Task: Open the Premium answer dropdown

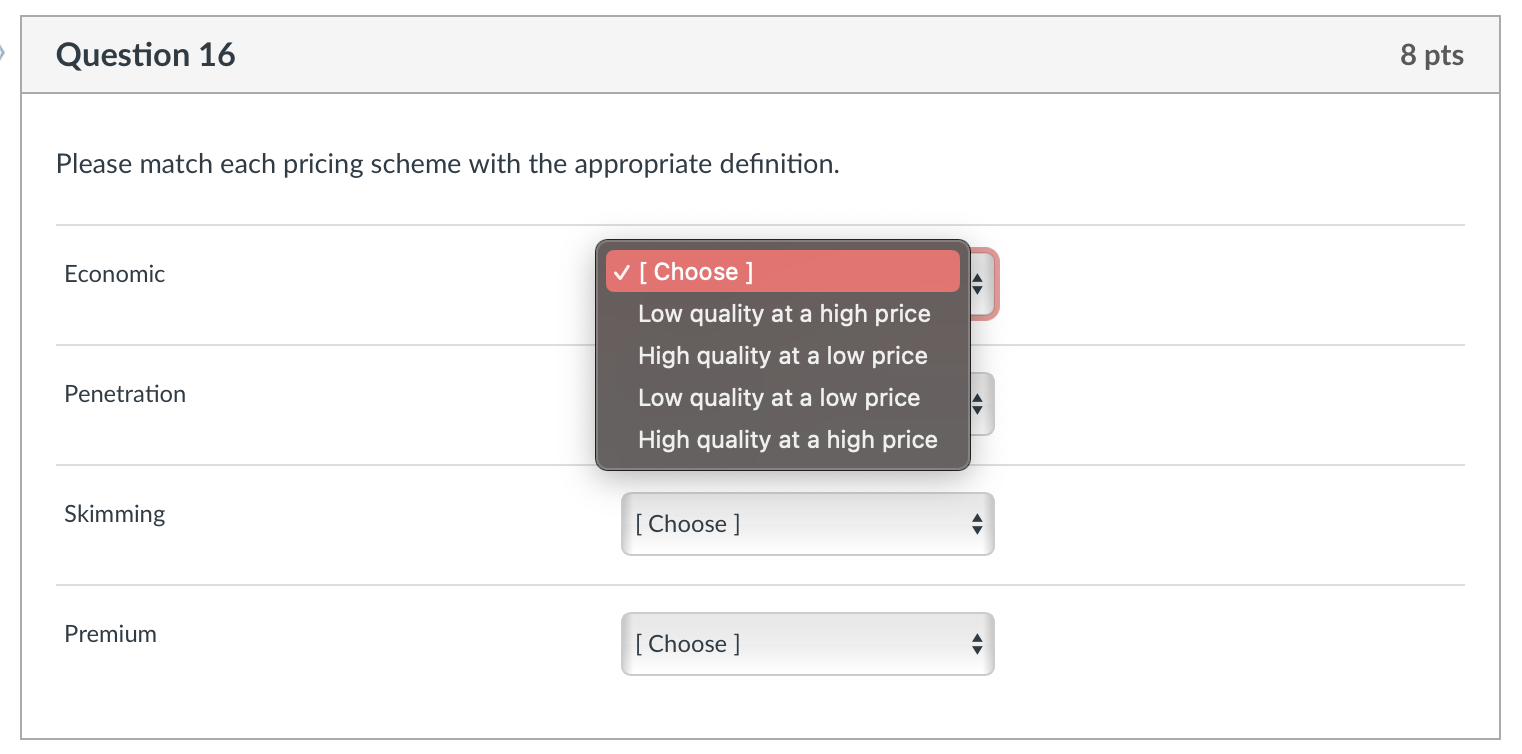Action: (807, 644)
